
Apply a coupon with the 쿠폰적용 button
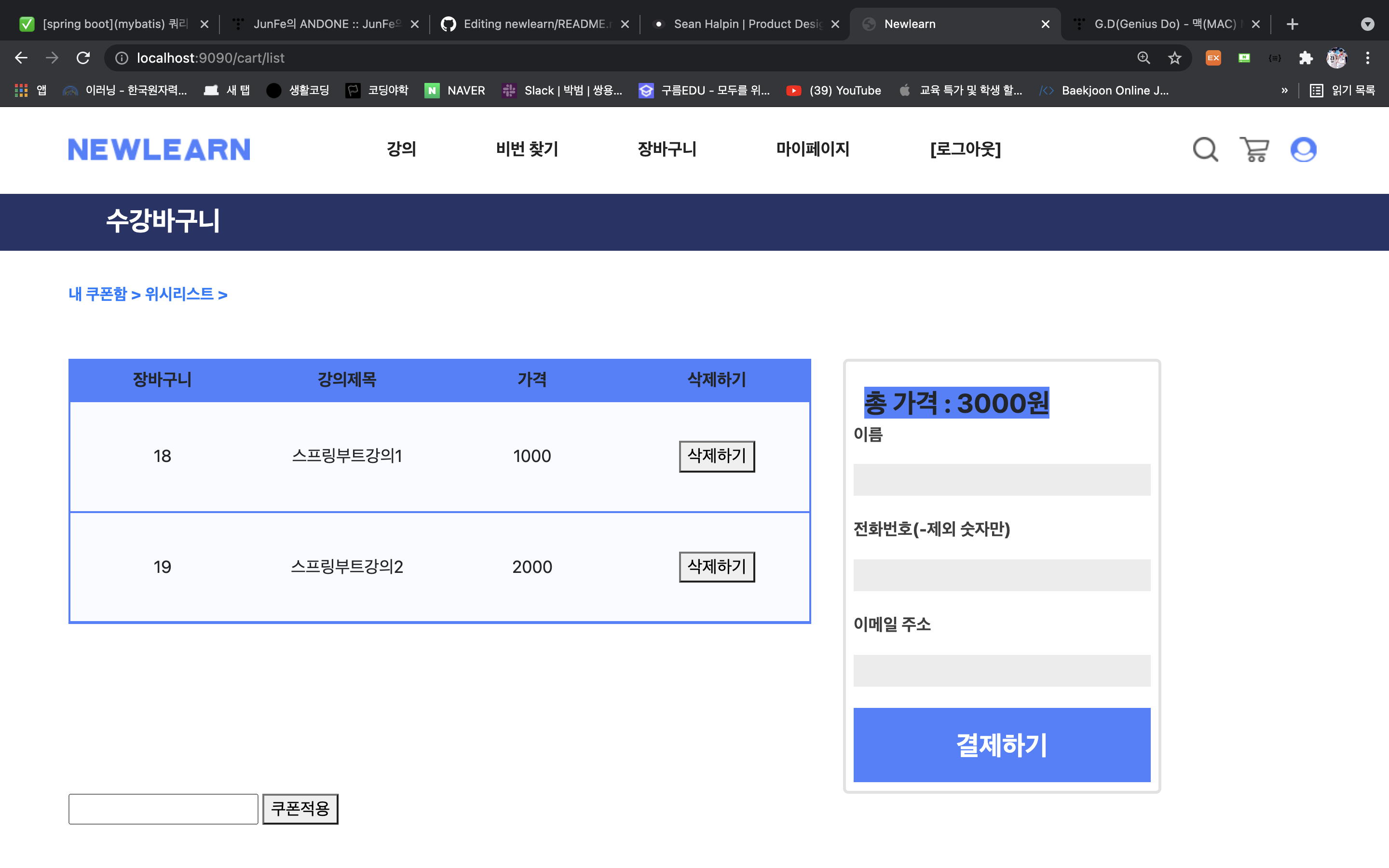300,808
